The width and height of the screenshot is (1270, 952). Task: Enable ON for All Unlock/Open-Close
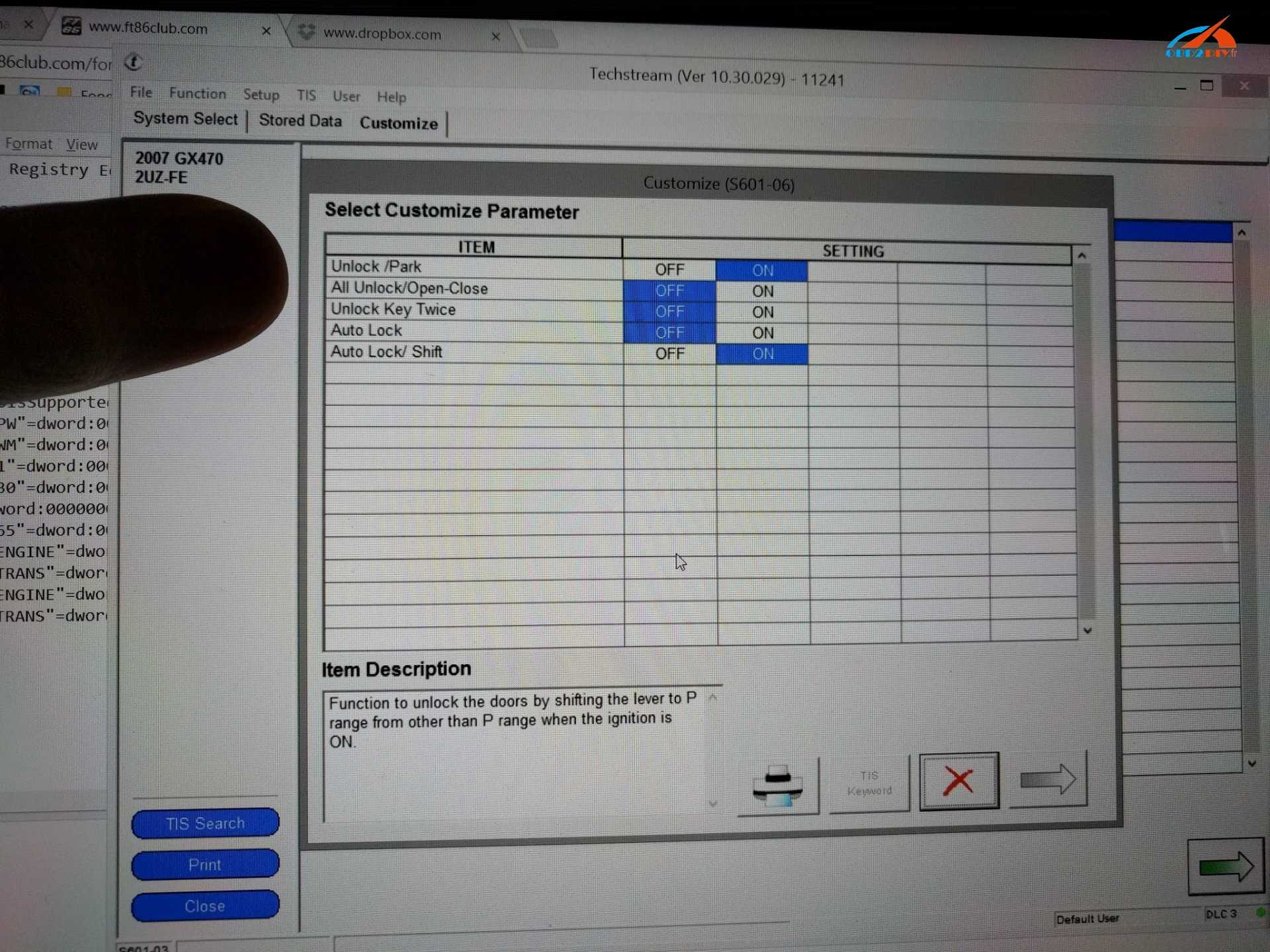[x=762, y=290]
